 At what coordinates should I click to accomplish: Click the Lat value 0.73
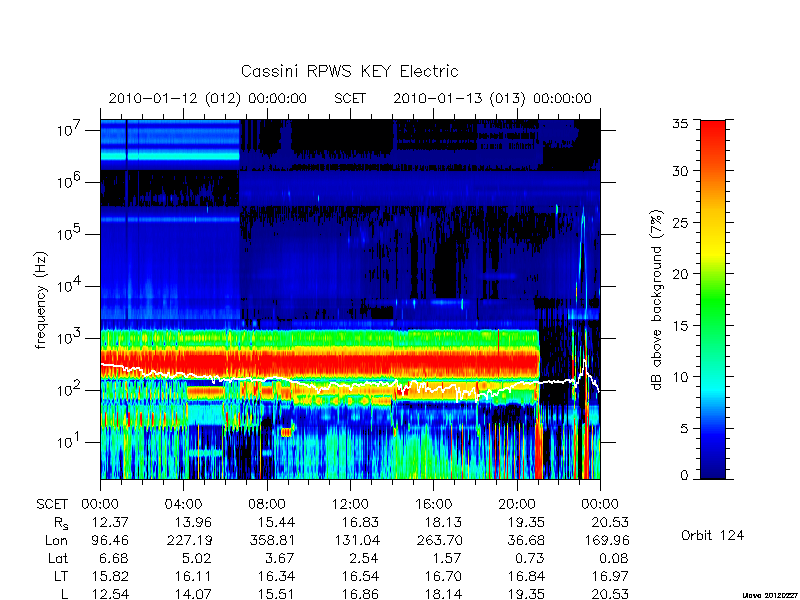(531, 559)
